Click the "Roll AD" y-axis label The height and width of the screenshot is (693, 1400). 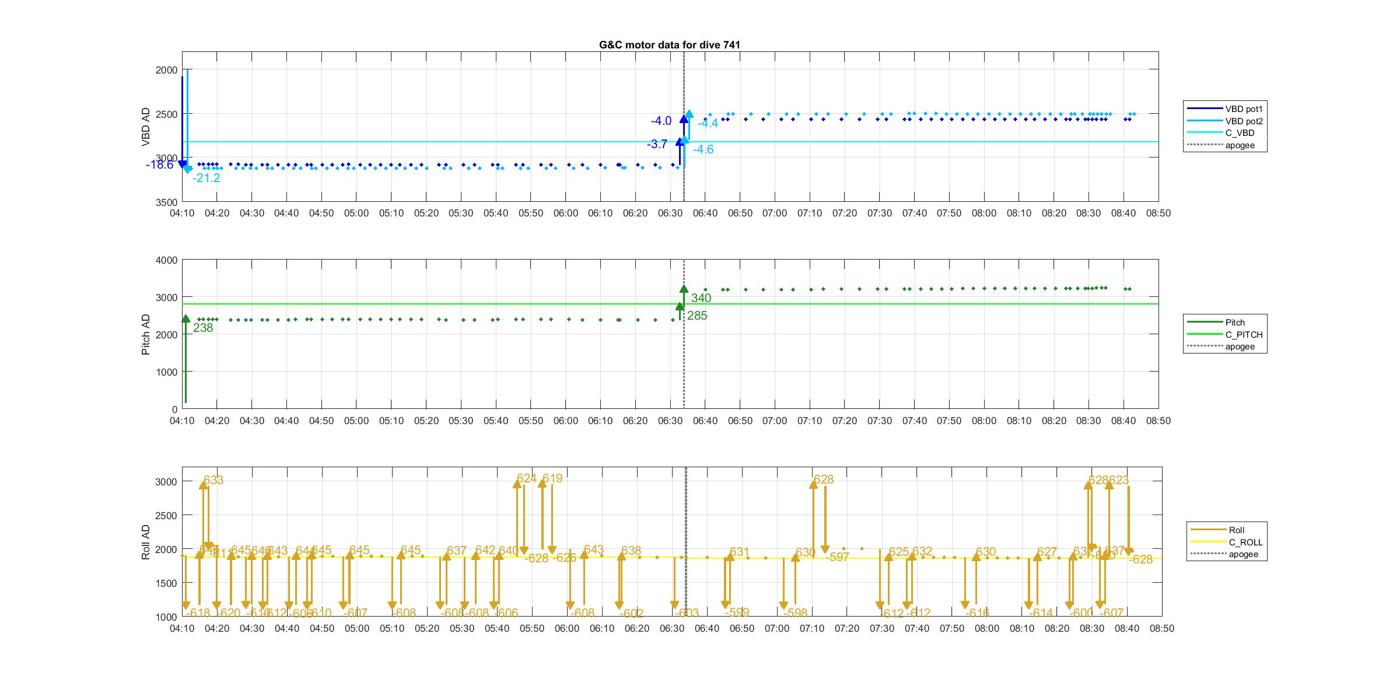[146, 541]
